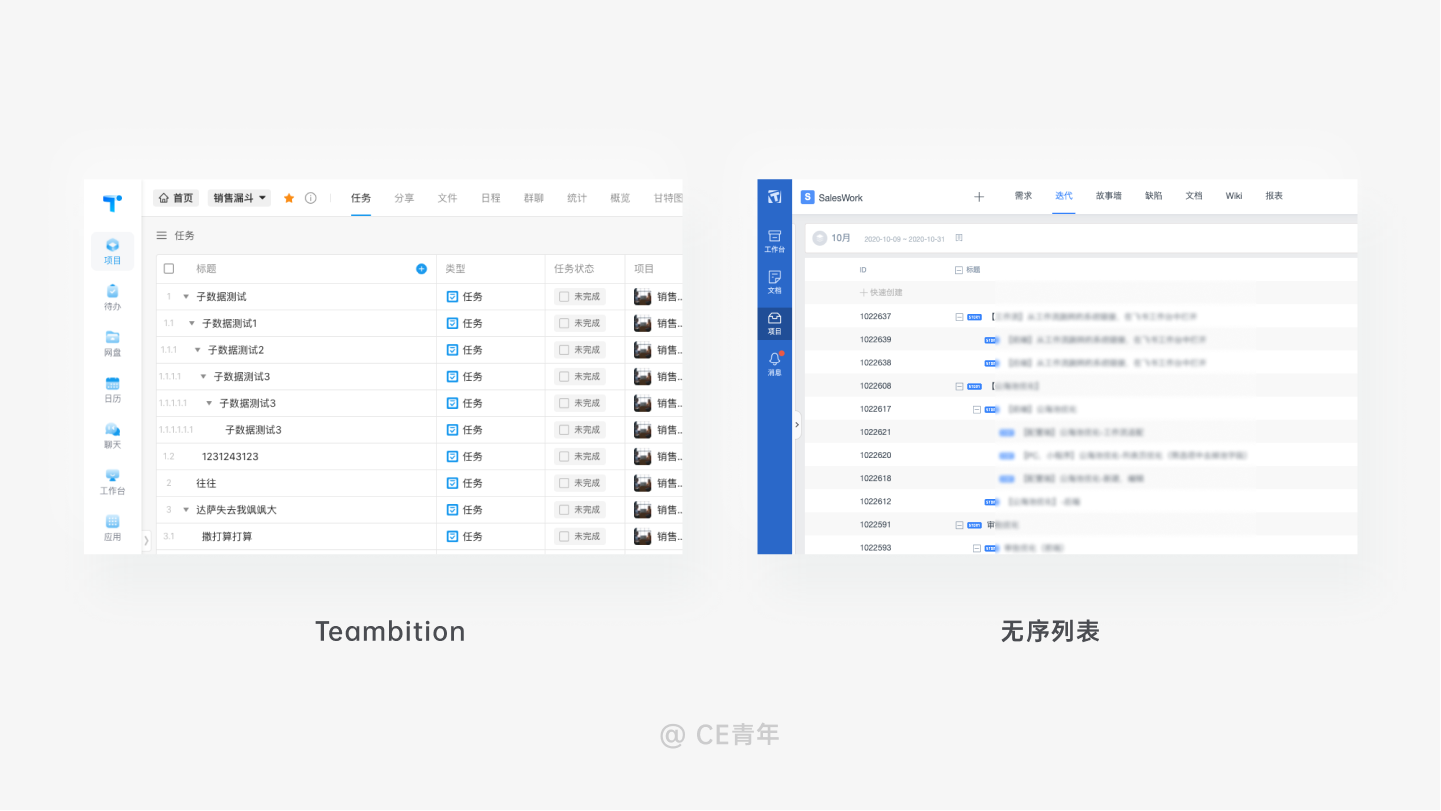Collapse all rows via 标题 header minus box
Viewport: 1441px width, 811px height.
point(959,270)
